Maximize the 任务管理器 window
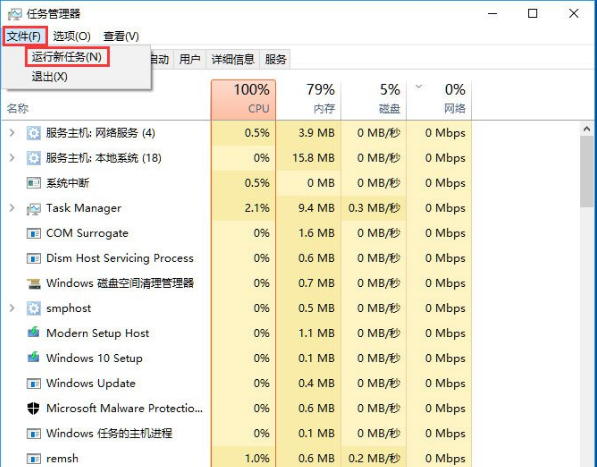The height and width of the screenshot is (467, 597). pyautogui.click(x=533, y=14)
